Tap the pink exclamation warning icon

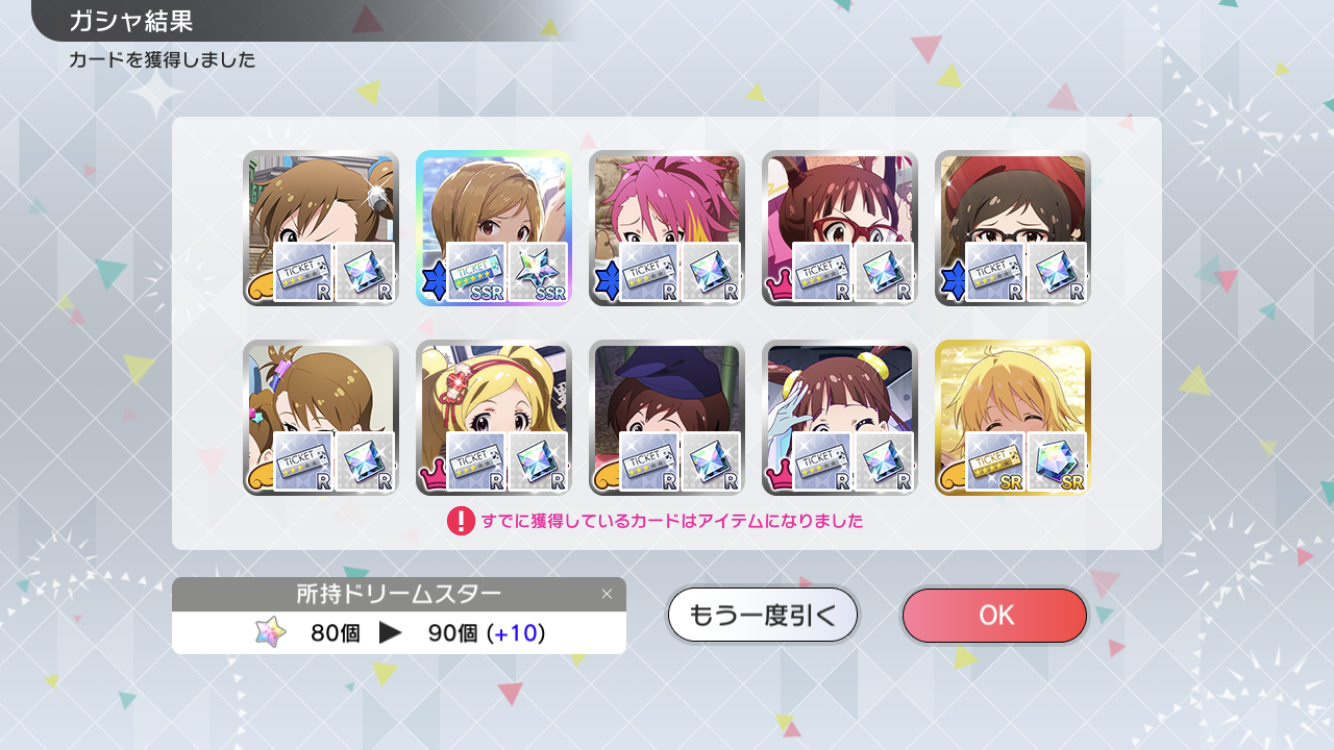[x=461, y=521]
